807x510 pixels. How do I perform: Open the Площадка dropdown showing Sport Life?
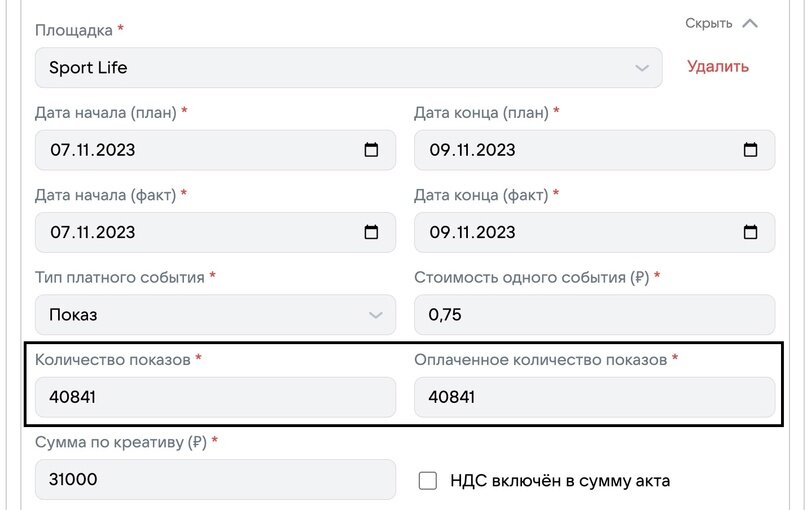pyautogui.click(x=340, y=68)
